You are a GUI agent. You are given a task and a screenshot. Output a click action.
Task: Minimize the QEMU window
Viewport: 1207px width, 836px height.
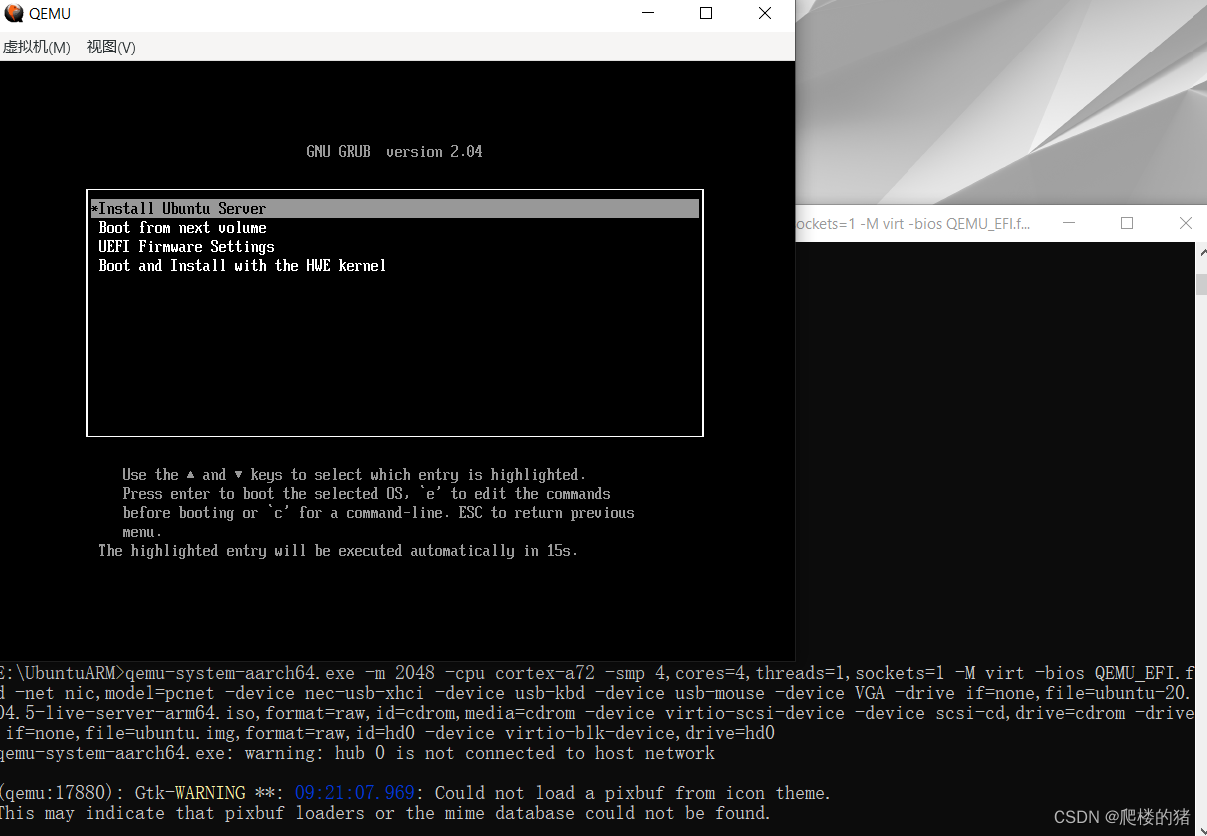point(648,13)
